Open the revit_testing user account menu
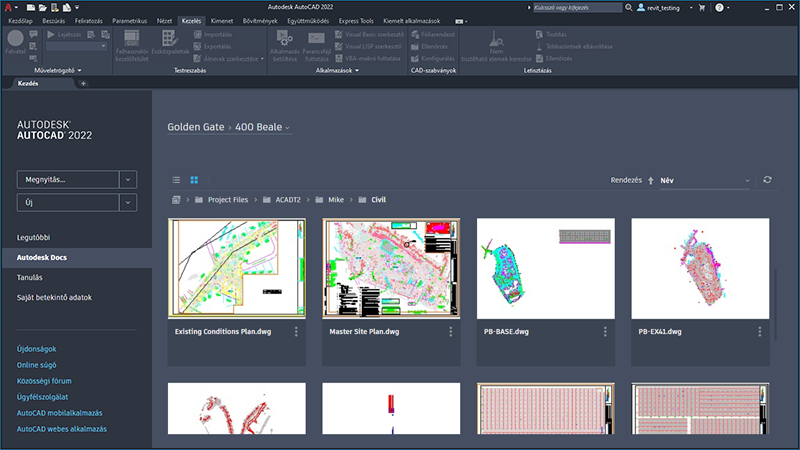The image size is (800, 450). click(664, 8)
